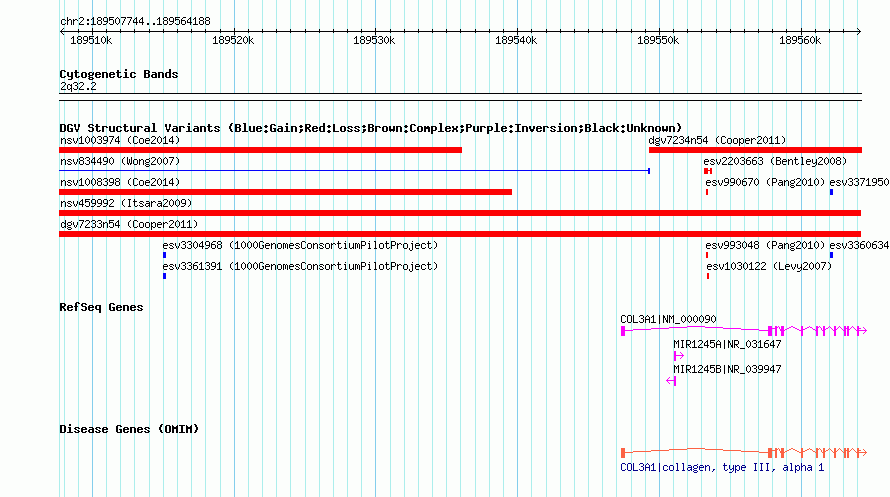
Task: Click the 189560k ruler label
Action: click(x=800, y=40)
